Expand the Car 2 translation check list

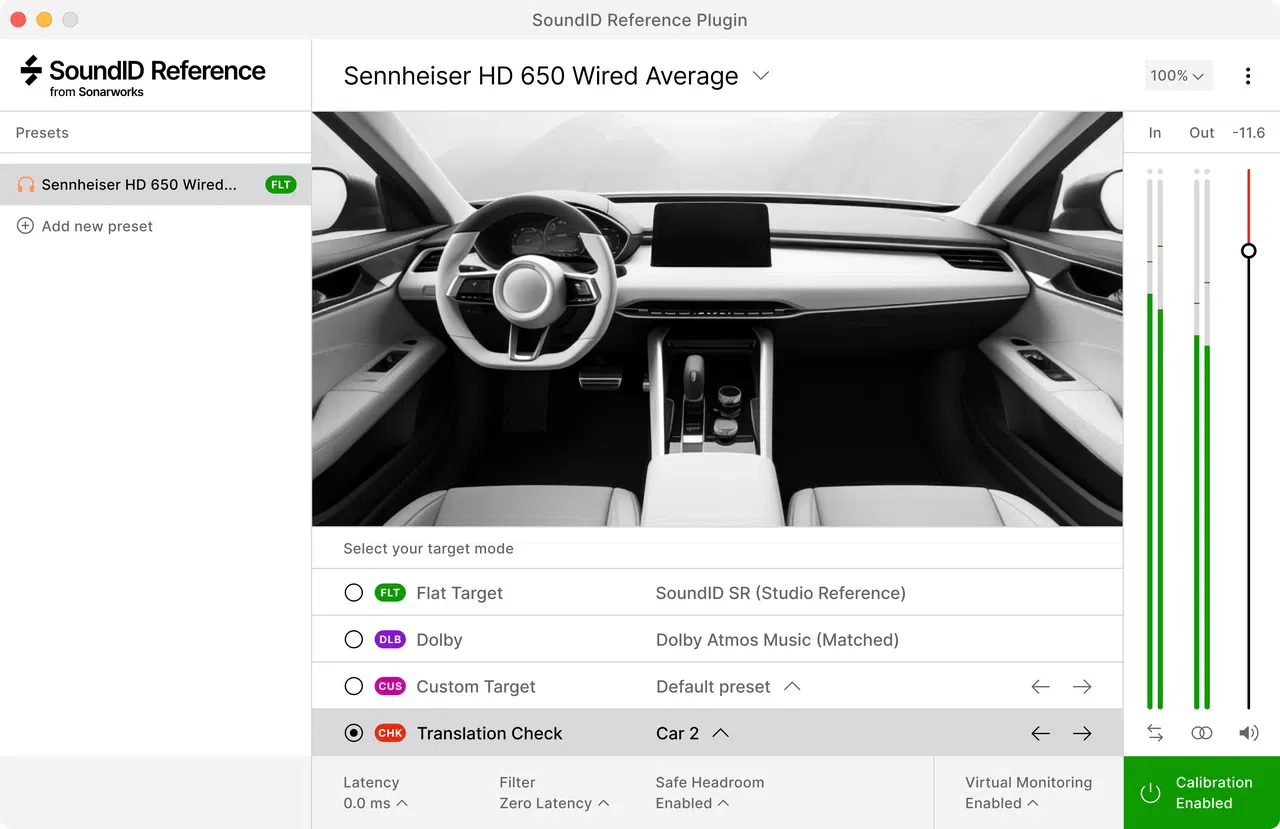720,733
